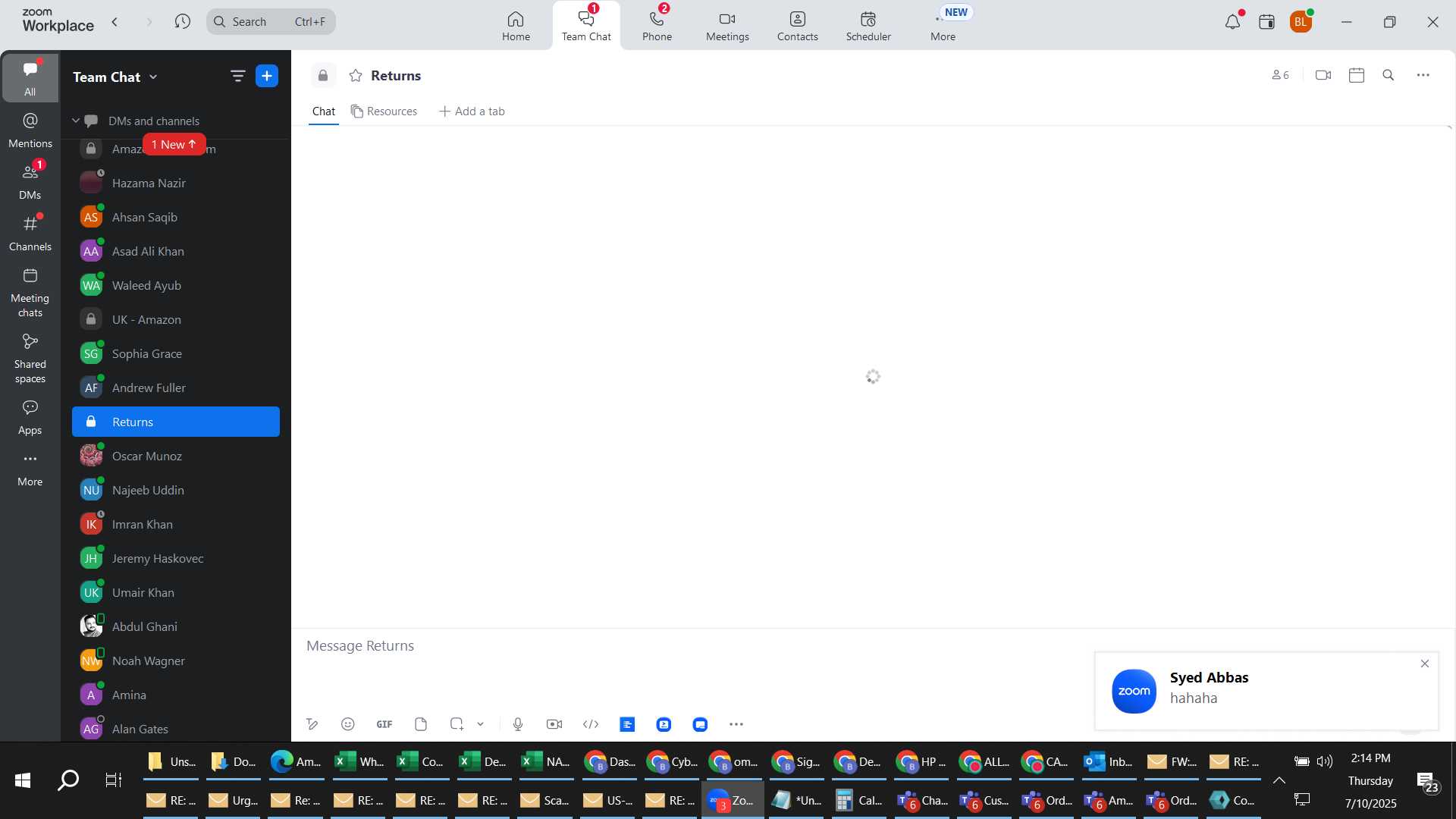Open the text formatting pen icon
The height and width of the screenshot is (819, 1456).
pyautogui.click(x=312, y=724)
